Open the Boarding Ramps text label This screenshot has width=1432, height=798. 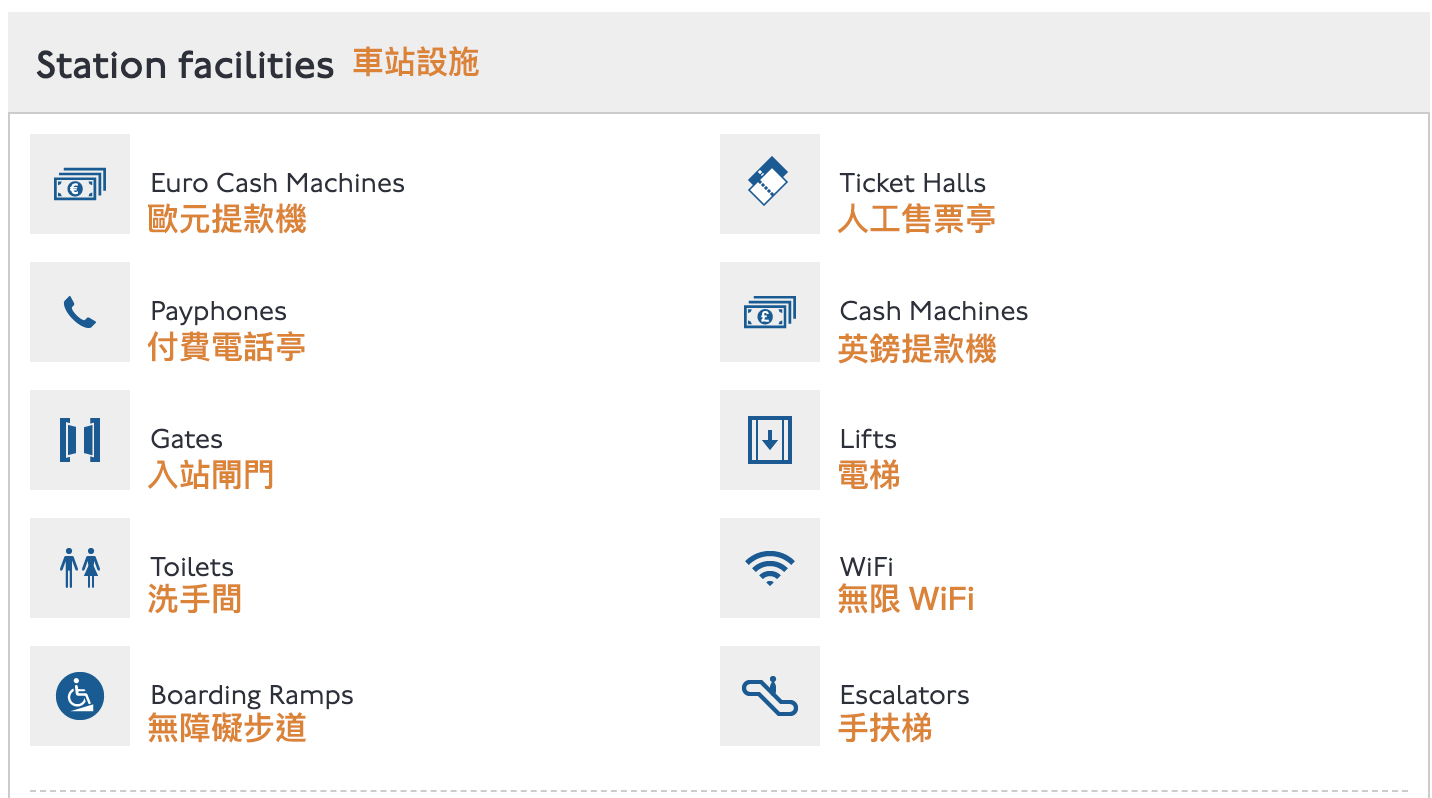coord(251,695)
